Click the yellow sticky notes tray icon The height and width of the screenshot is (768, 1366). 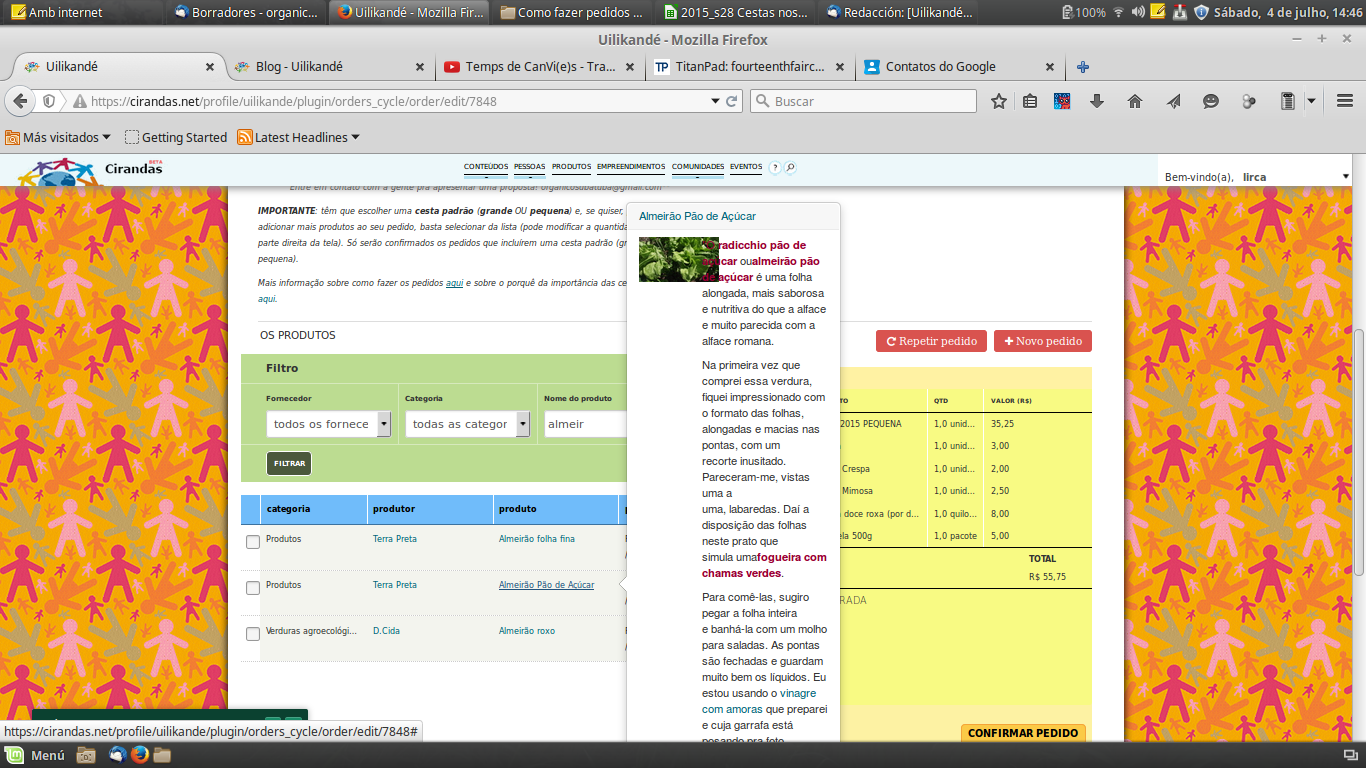coord(1158,12)
